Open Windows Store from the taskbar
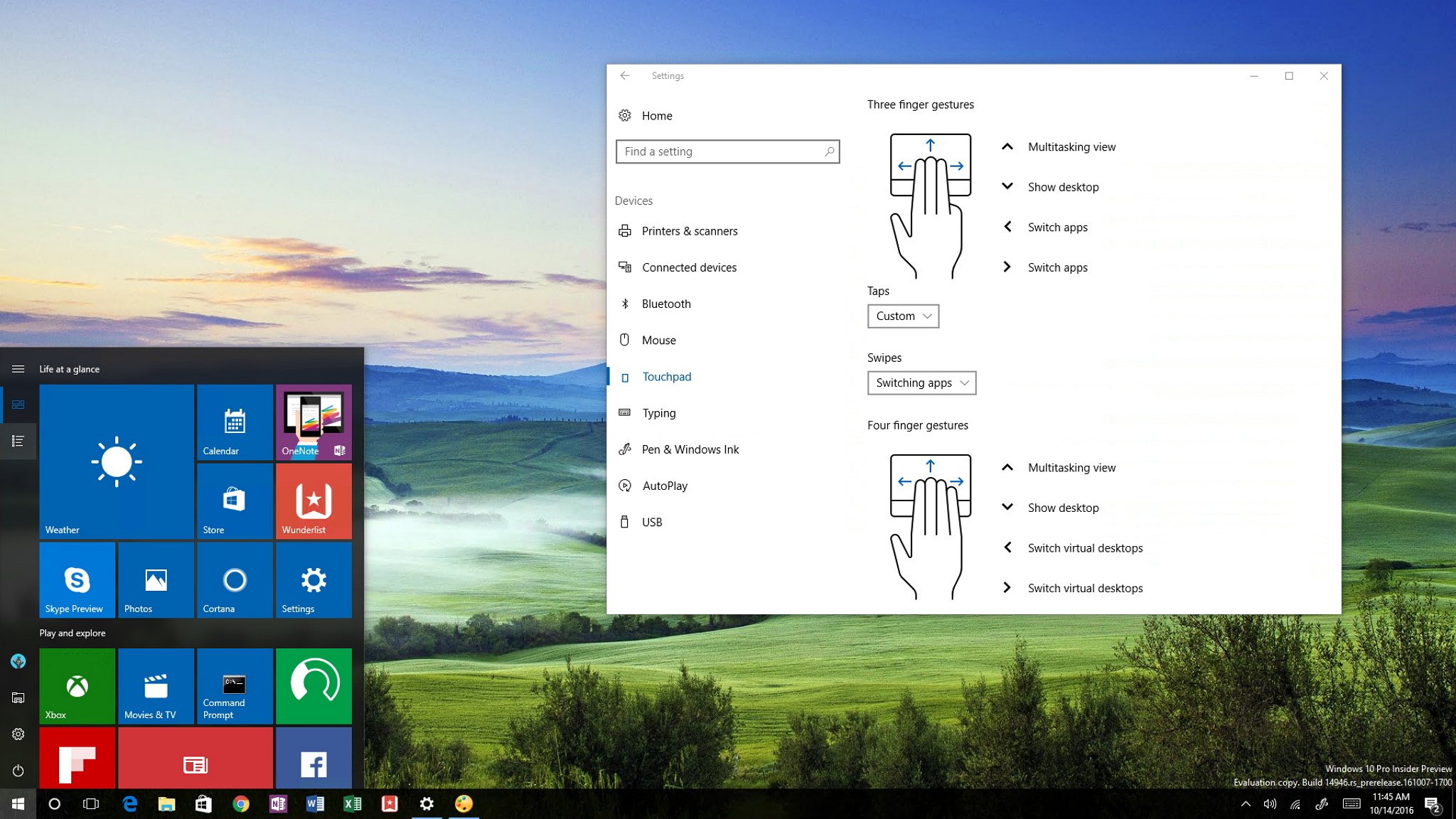Image resolution: width=1456 pixels, height=819 pixels. (203, 804)
